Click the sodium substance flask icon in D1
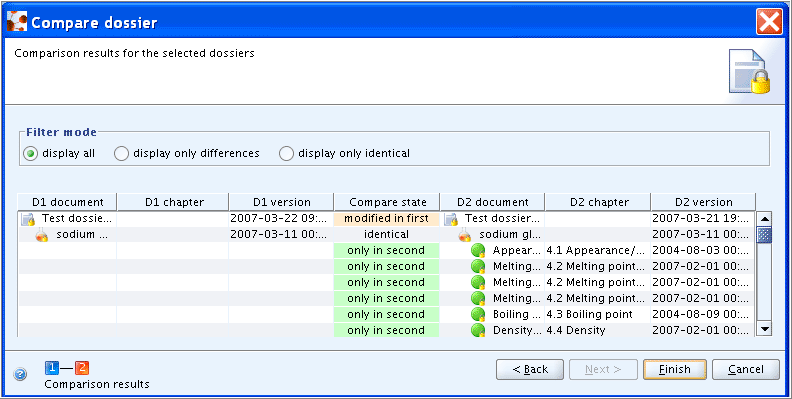 click(42, 235)
